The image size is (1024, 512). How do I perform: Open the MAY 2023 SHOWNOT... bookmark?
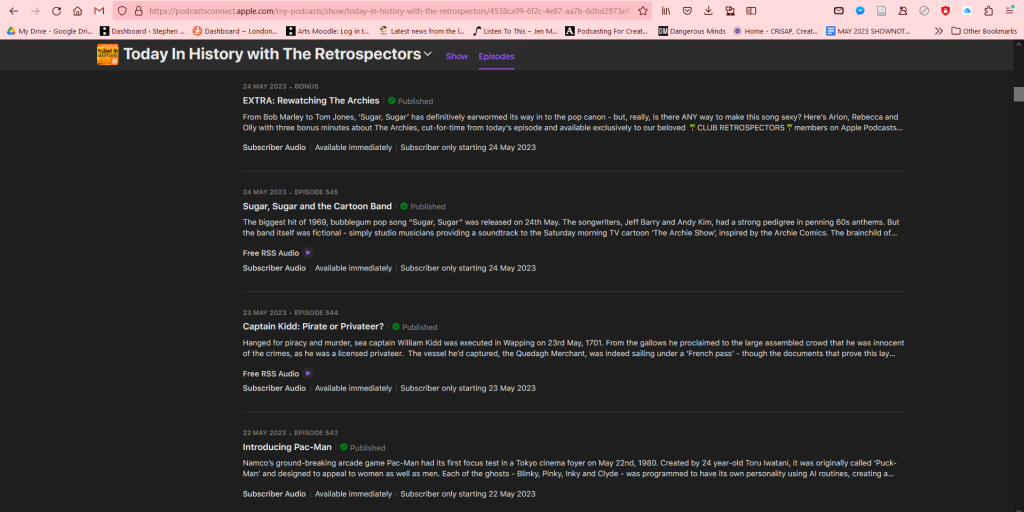(869, 31)
